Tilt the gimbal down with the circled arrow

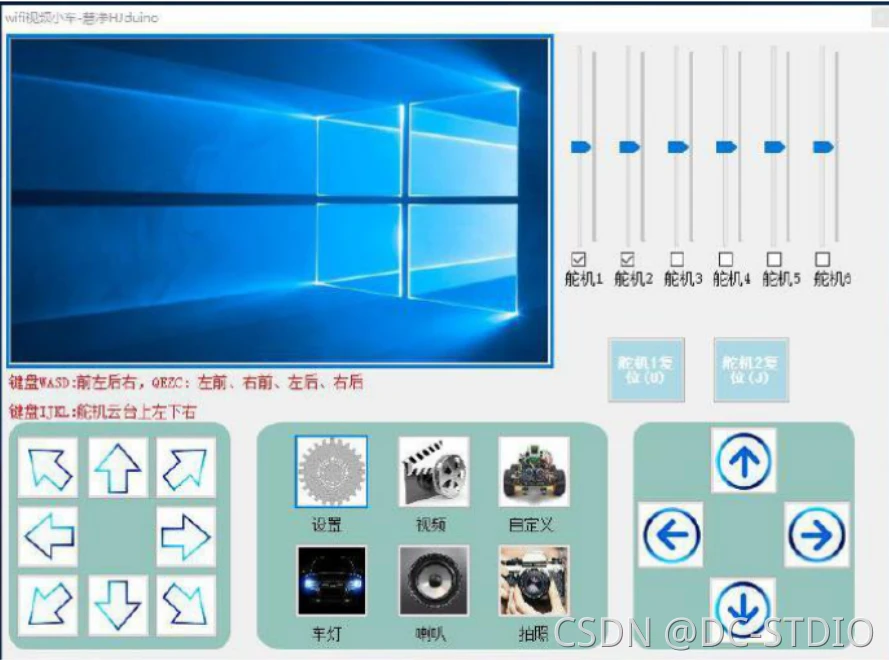tap(743, 609)
